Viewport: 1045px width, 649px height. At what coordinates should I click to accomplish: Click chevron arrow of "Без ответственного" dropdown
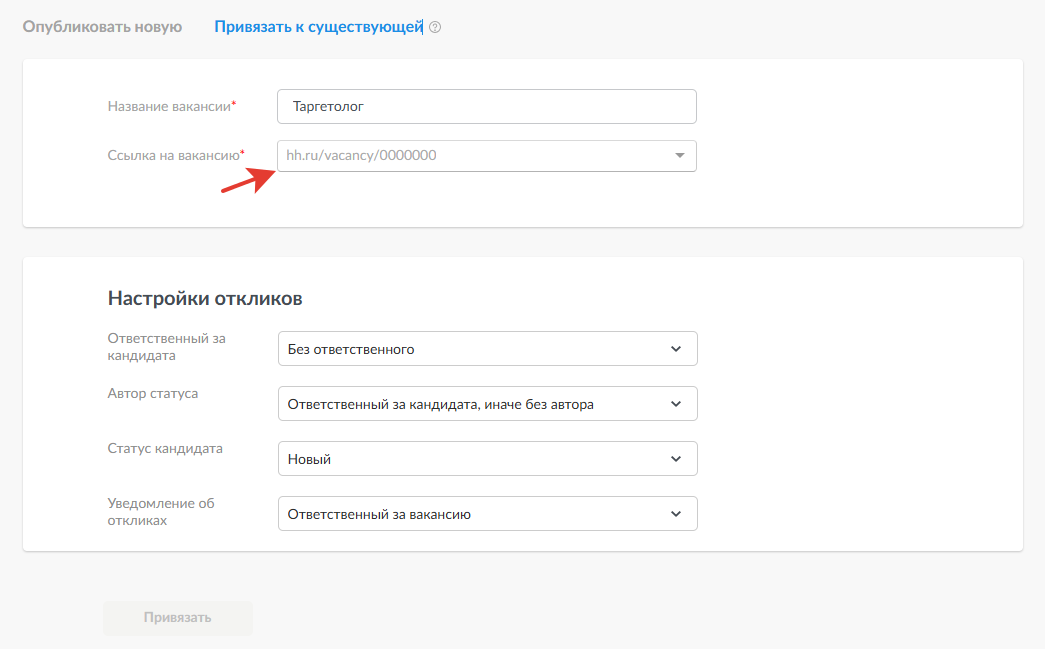pyautogui.click(x=676, y=349)
